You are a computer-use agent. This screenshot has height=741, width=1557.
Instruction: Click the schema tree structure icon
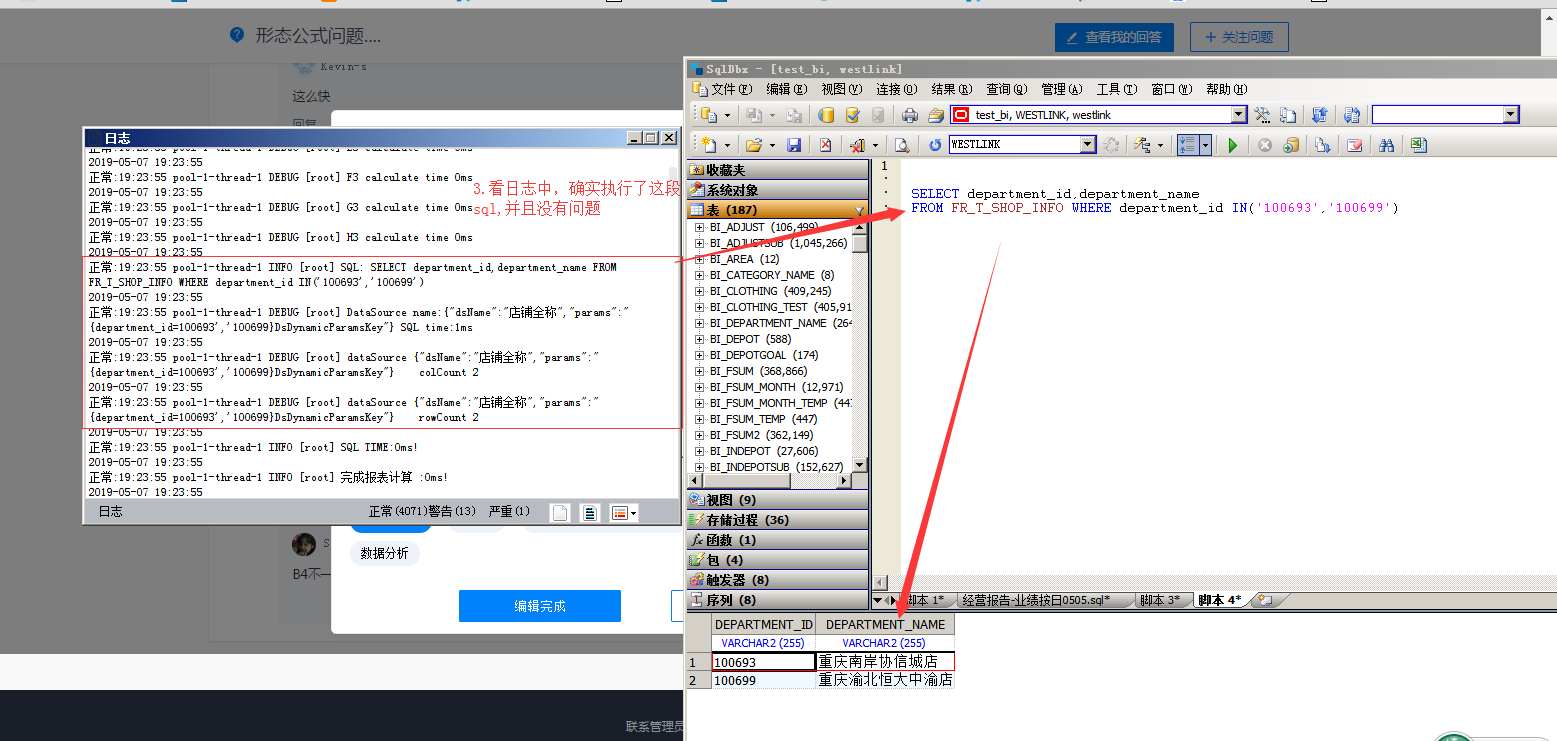tap(1141, 145)
